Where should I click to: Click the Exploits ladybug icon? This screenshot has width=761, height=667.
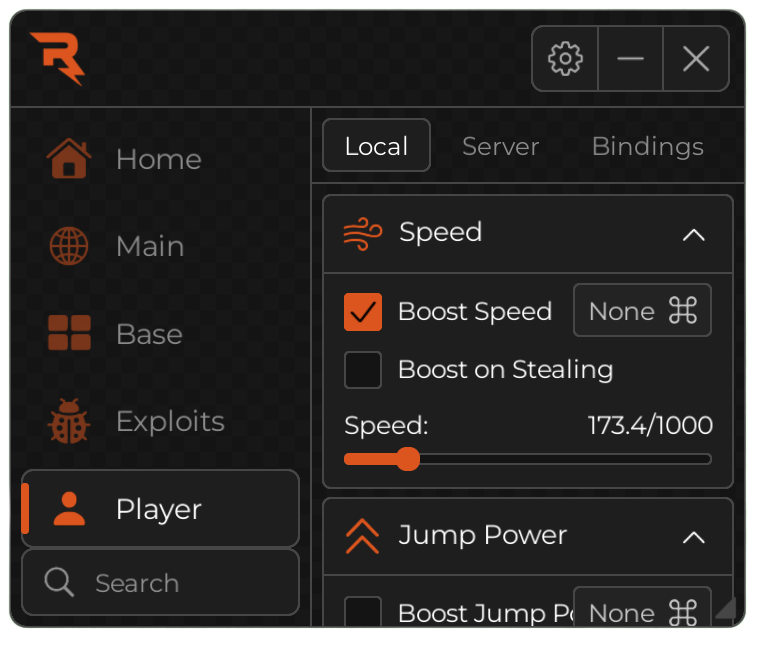click(x=68, y=421)
